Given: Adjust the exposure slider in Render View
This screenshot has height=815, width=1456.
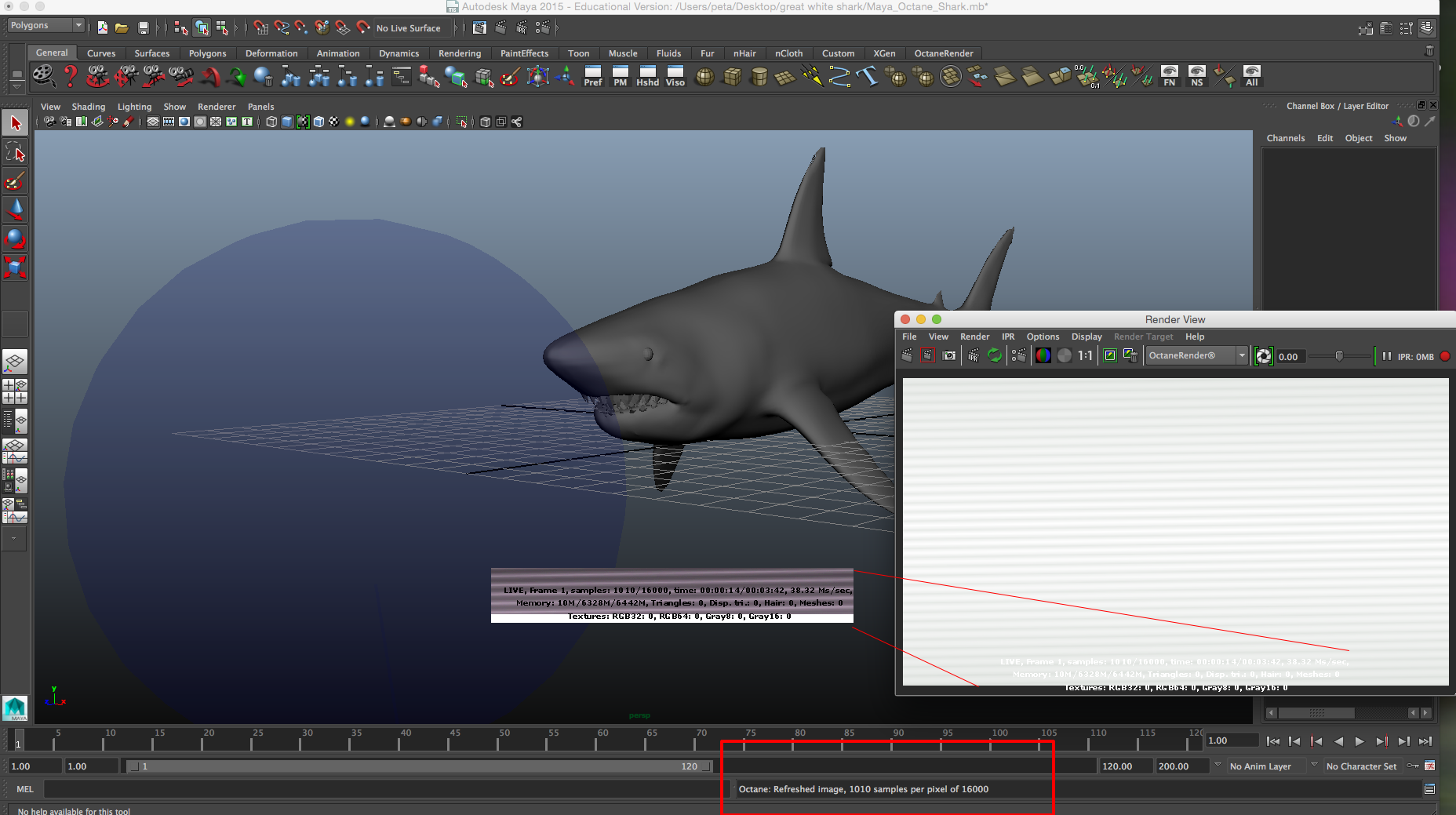Looking at the screenshot, I should point(1340,356).
